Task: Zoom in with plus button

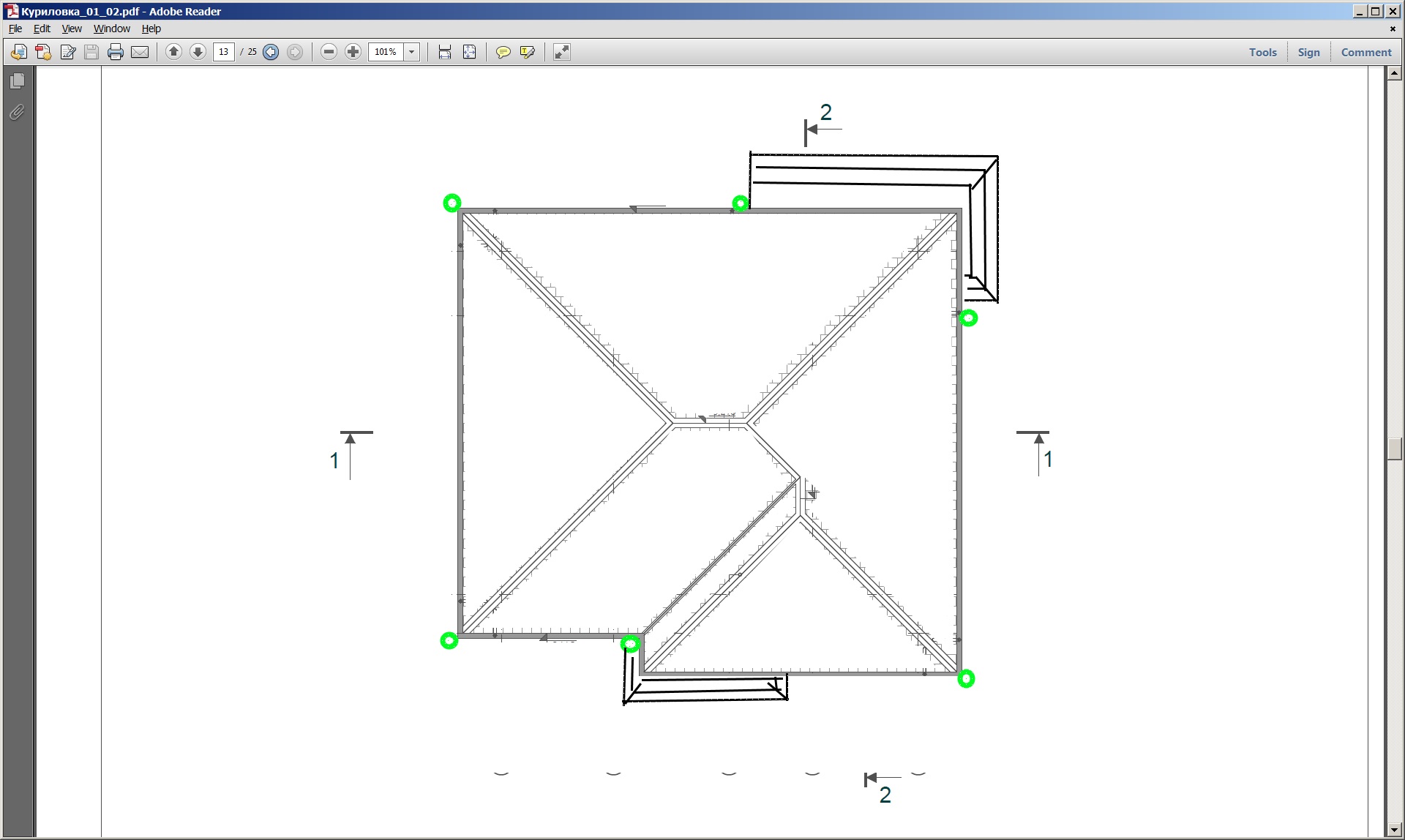Action: pyautogui.click(x=353, y=52)
